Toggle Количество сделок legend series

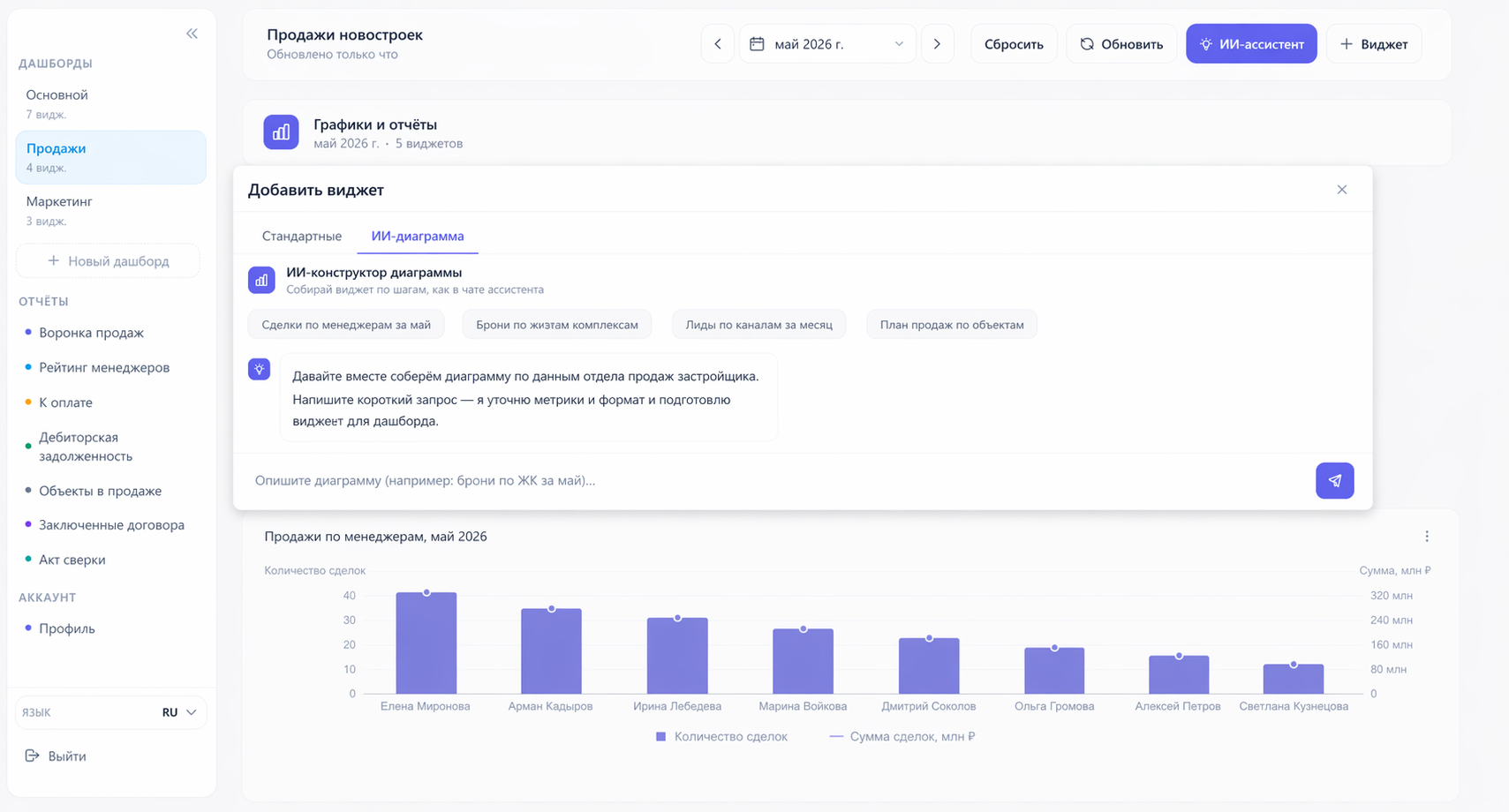pyautogui.click(x=721, y=736)
